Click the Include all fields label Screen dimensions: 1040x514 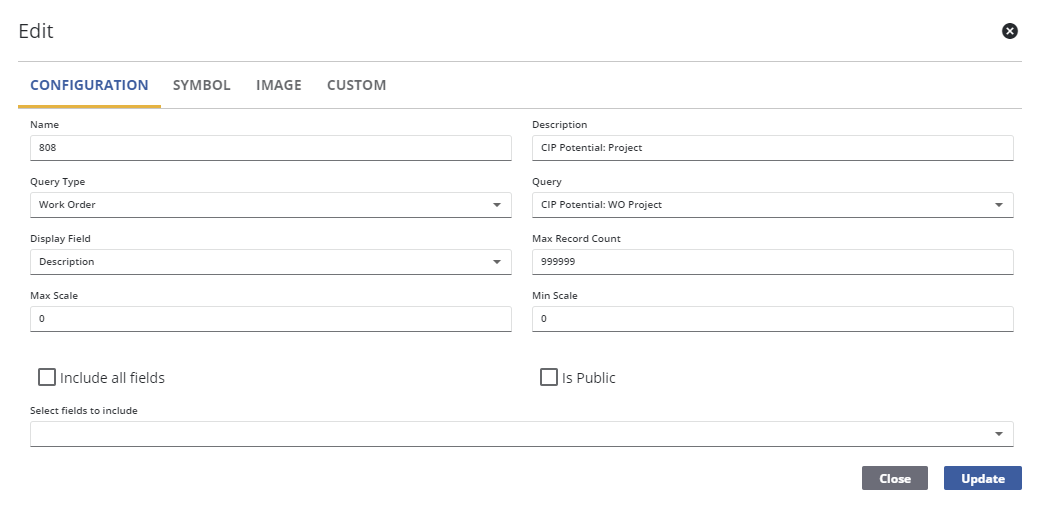point(112,378)
